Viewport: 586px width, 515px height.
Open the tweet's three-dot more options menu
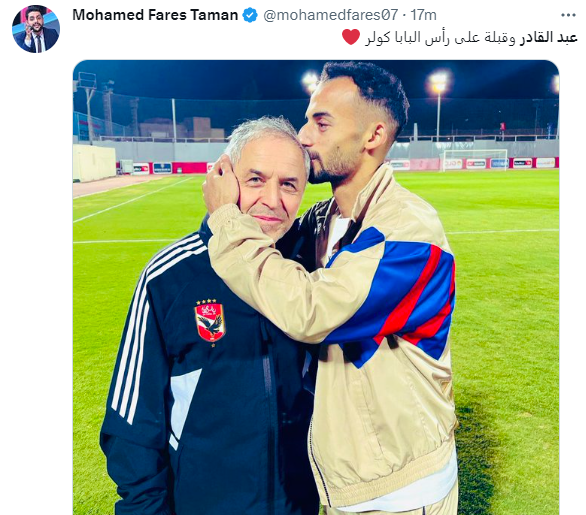pyautogui.click(x=568, y=15)
